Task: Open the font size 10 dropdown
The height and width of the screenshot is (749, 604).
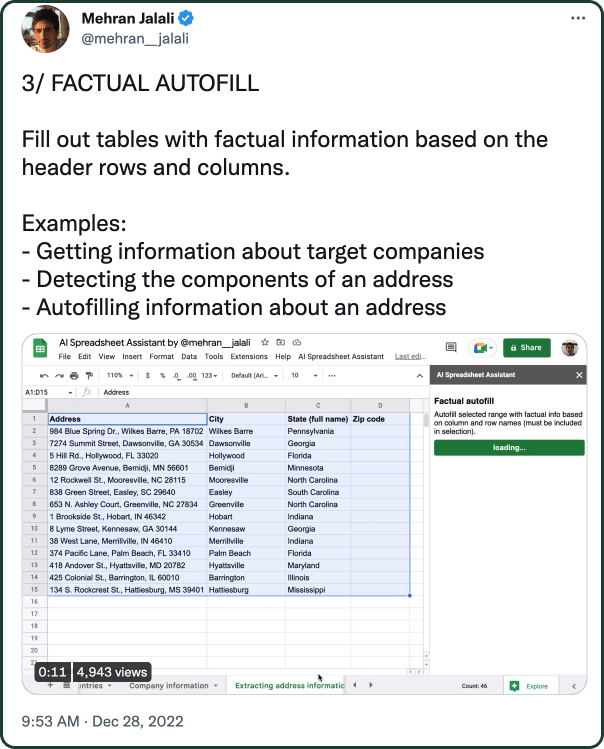Action: tap(304, 376)
